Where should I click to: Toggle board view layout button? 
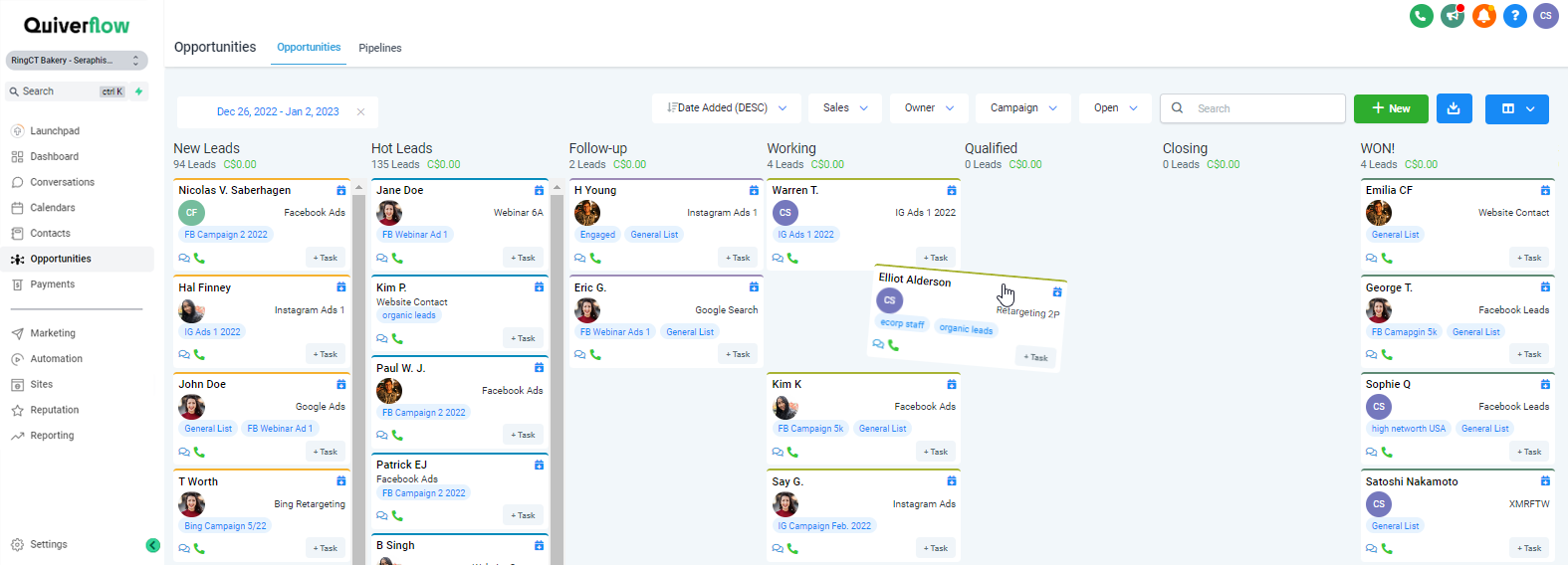pos(1516,108)
